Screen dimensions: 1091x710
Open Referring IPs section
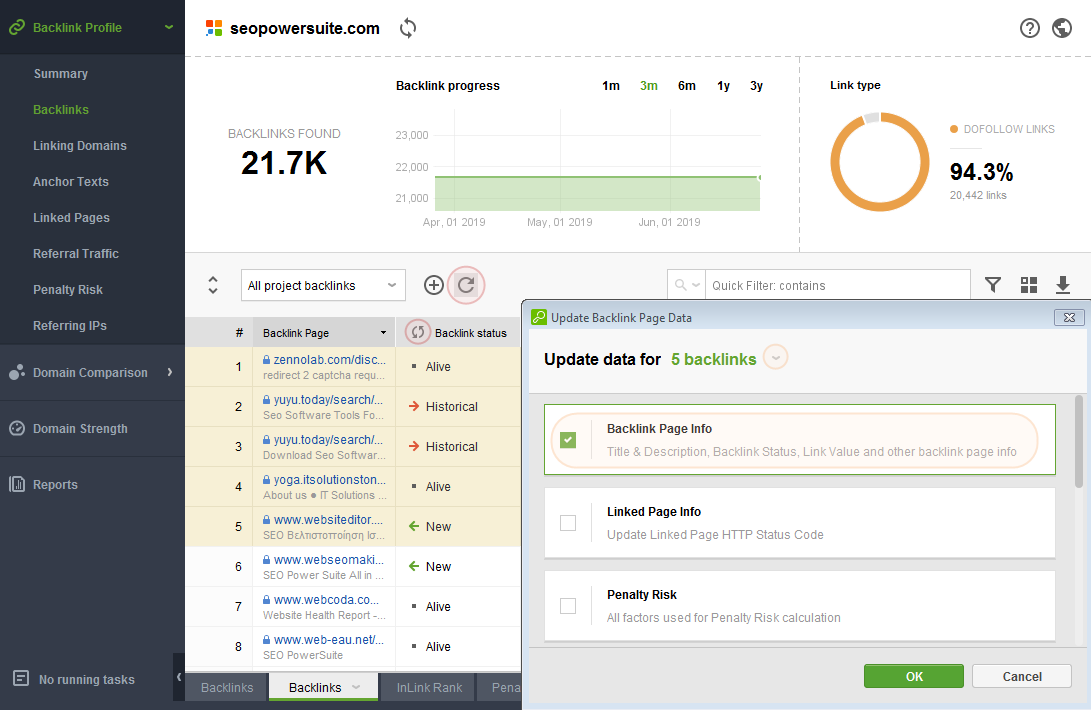[x=70, y=325]
